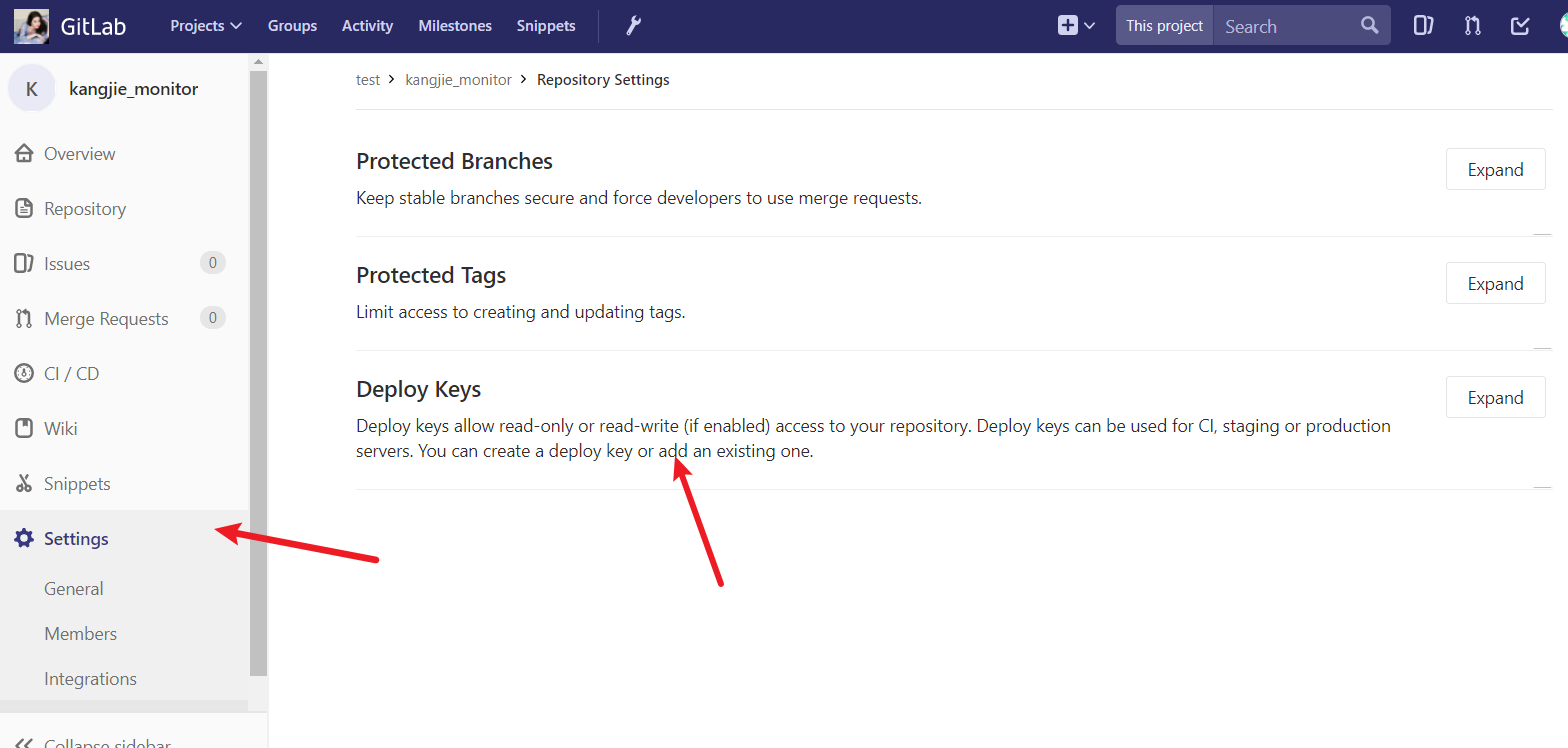Click the Merge Requests count badge showing 0
Screen dimensions: 1568x748
coord(212,318)
